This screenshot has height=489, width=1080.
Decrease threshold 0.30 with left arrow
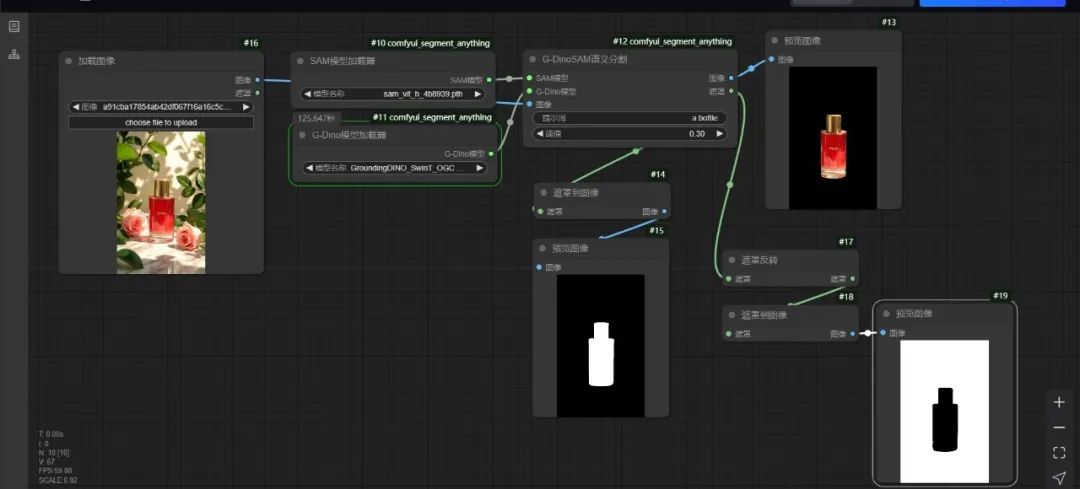coord(539,134)
